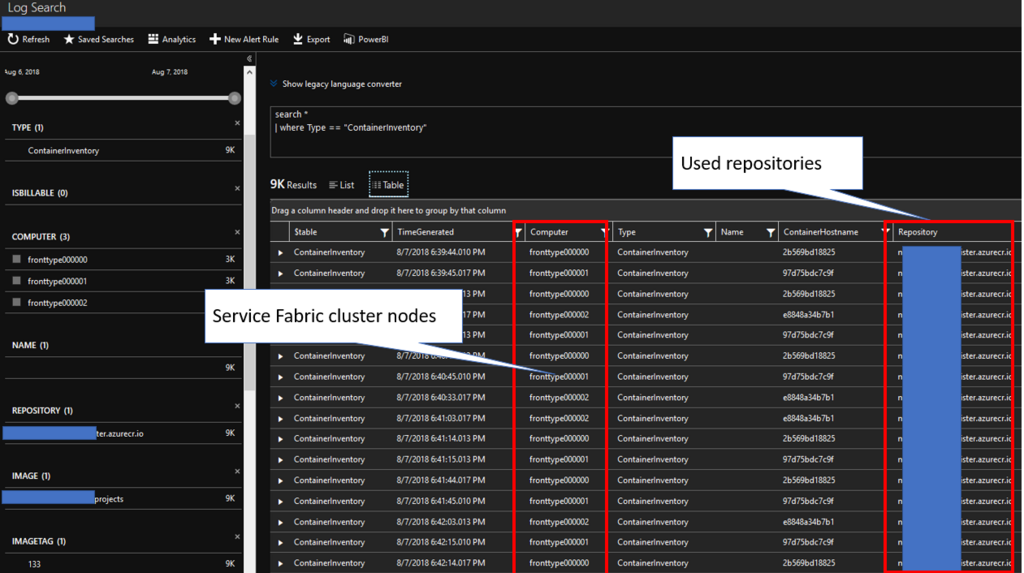Remove the ISBILLABLE filter section
The height and width of the screenshot is (573, 1024).
[237, 188]
